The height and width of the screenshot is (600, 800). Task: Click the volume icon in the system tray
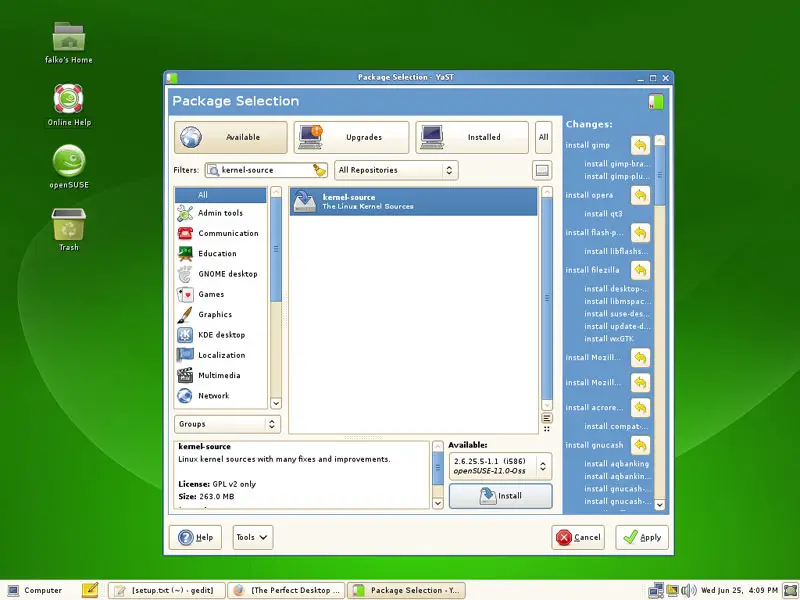(689, 590)
